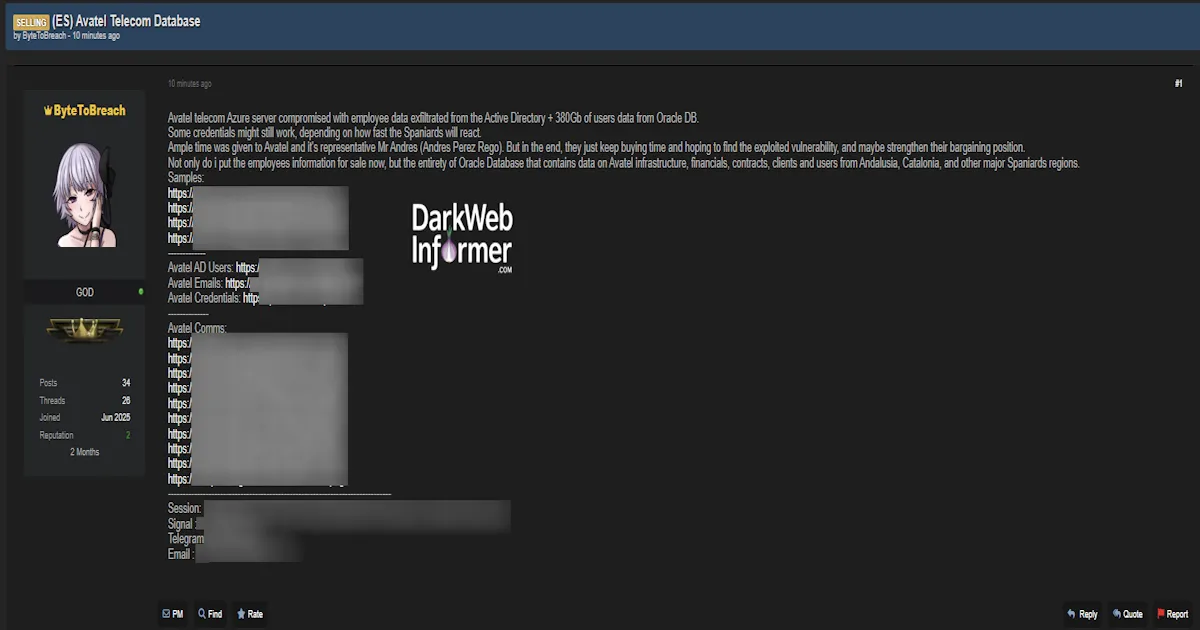Viewport: 1200px width, 630px height.
Task: Click the SELLING thread prefix tag
Action: click(x=31, y=22)
